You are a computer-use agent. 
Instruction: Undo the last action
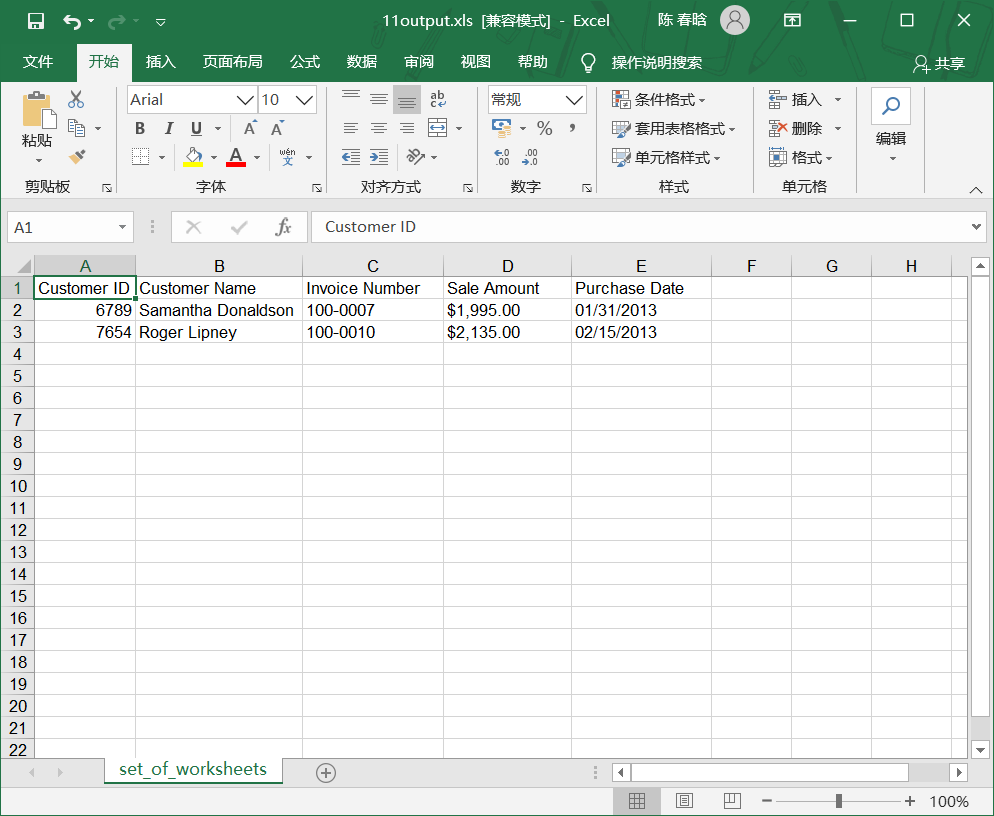point(72,22)
